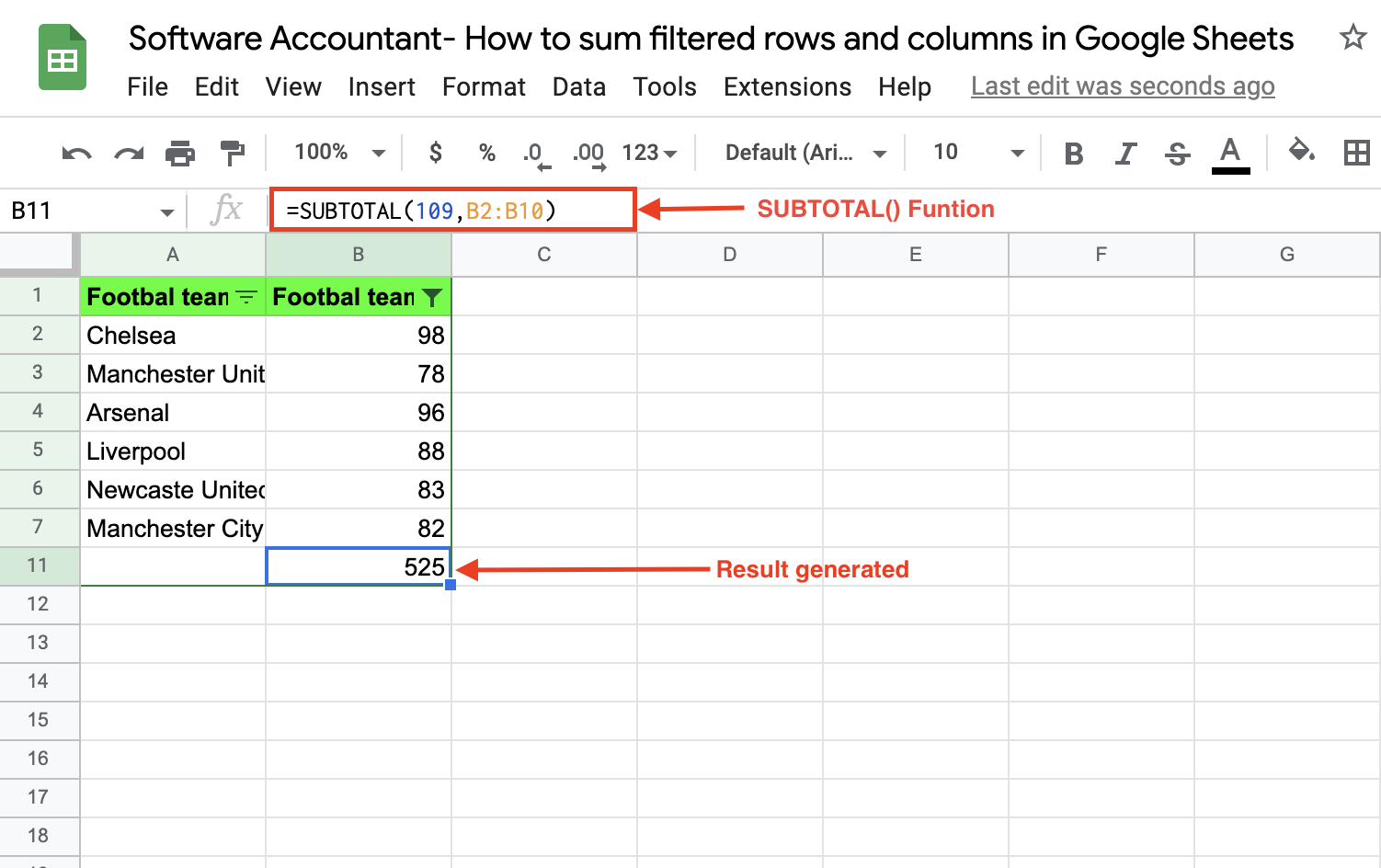The width and height of the screenshot is (1381, 868).
Task: Select the cell with value 83
Action: click(x=359, y=489)
